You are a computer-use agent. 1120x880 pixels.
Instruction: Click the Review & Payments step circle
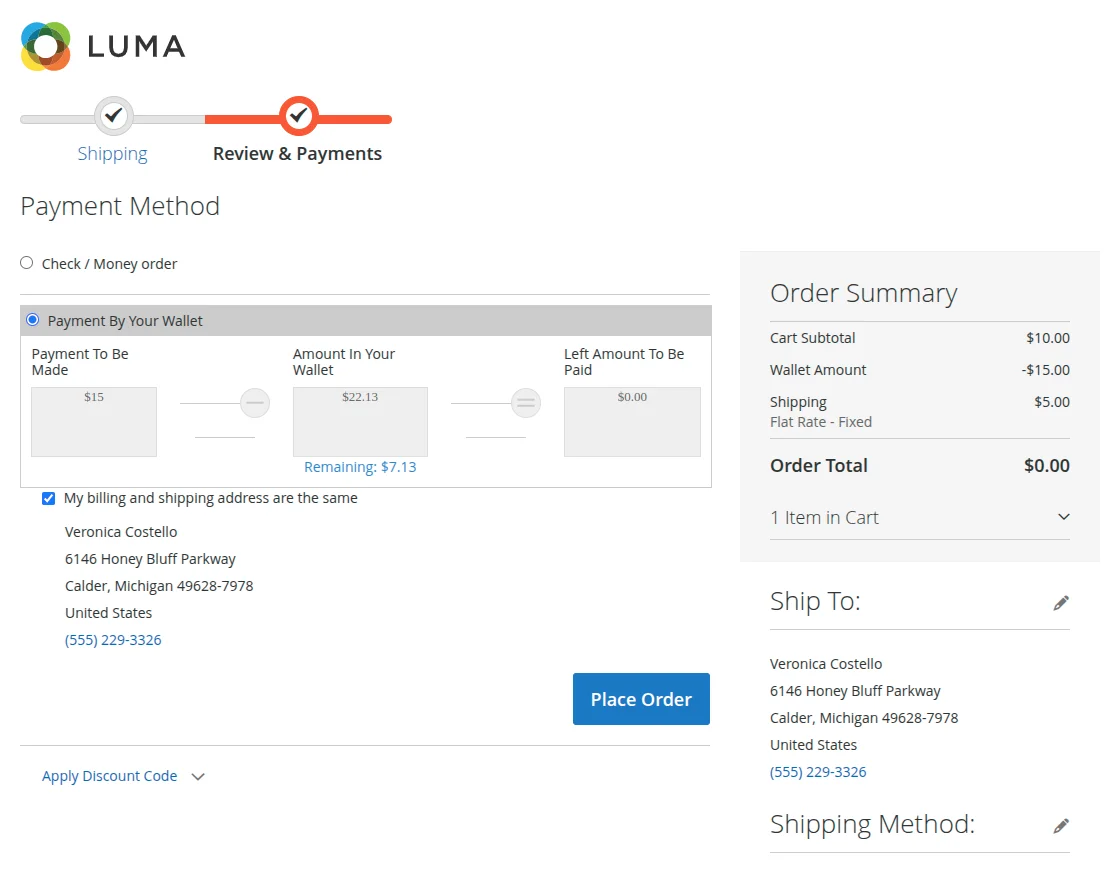(298, 116)
